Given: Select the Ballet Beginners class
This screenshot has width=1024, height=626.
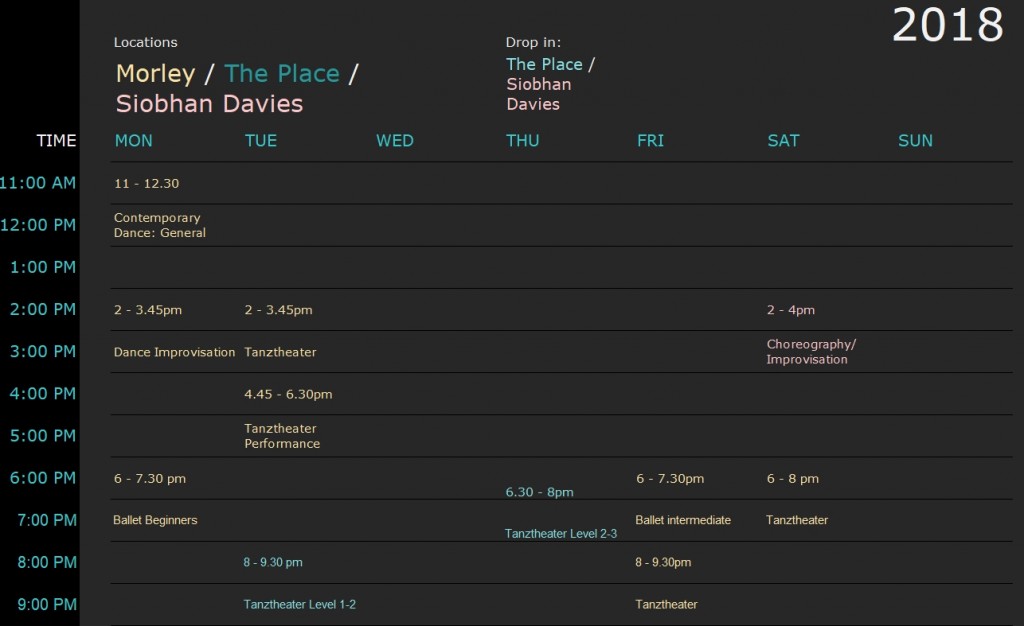Looking at the screenshot, I should 155,520.
